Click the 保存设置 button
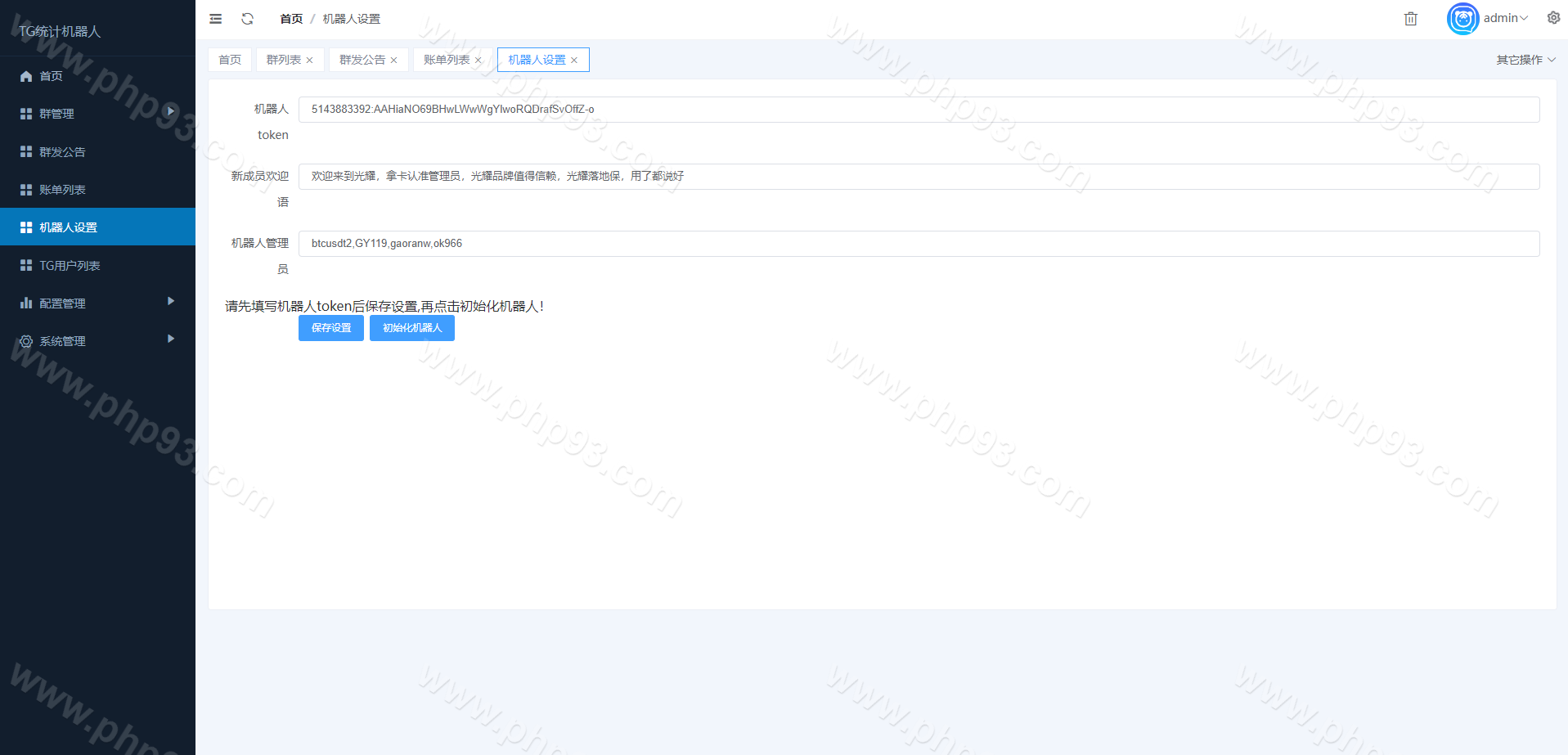1568x755 pixels. click(331, 328)
